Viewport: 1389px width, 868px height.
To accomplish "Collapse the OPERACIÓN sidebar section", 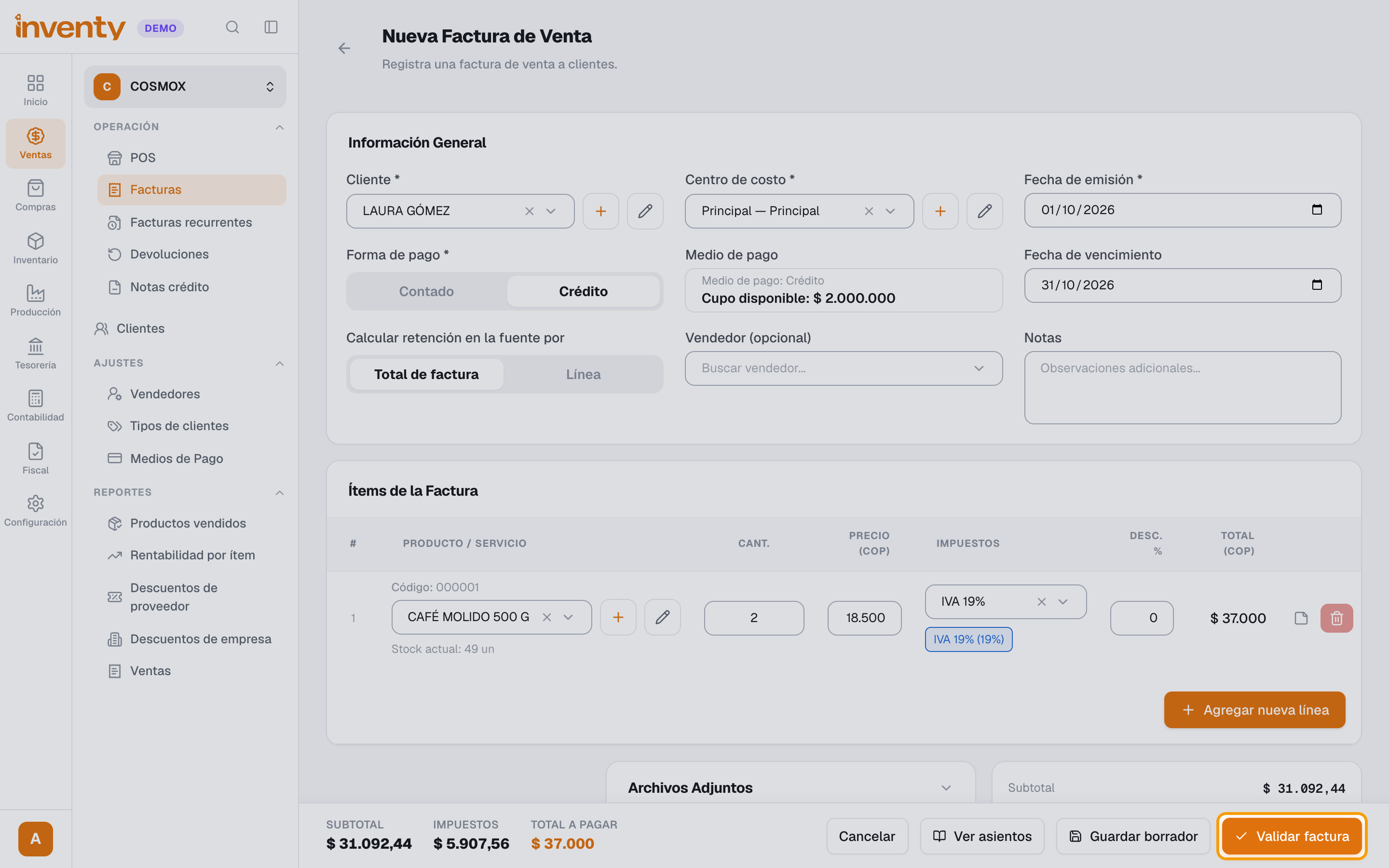I will pyautogui.click(x=280, y=127).
